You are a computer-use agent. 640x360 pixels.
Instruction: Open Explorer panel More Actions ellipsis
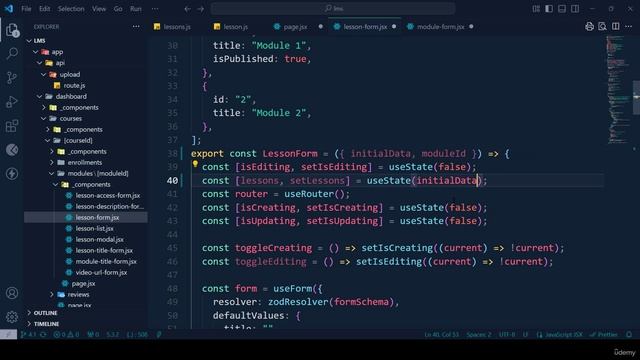point(136,27)
